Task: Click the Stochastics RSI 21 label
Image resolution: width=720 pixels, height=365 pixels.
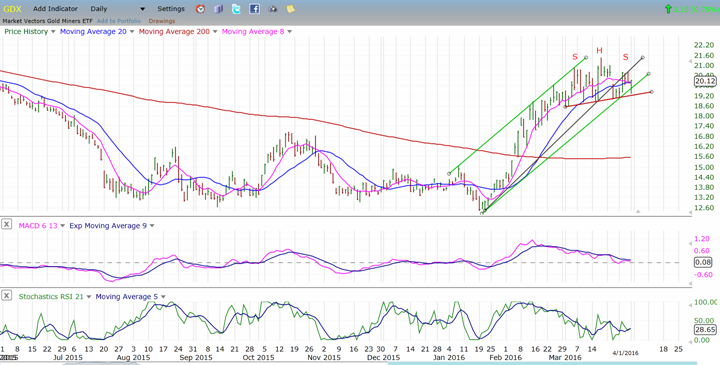Action: [x=51, y=297]
